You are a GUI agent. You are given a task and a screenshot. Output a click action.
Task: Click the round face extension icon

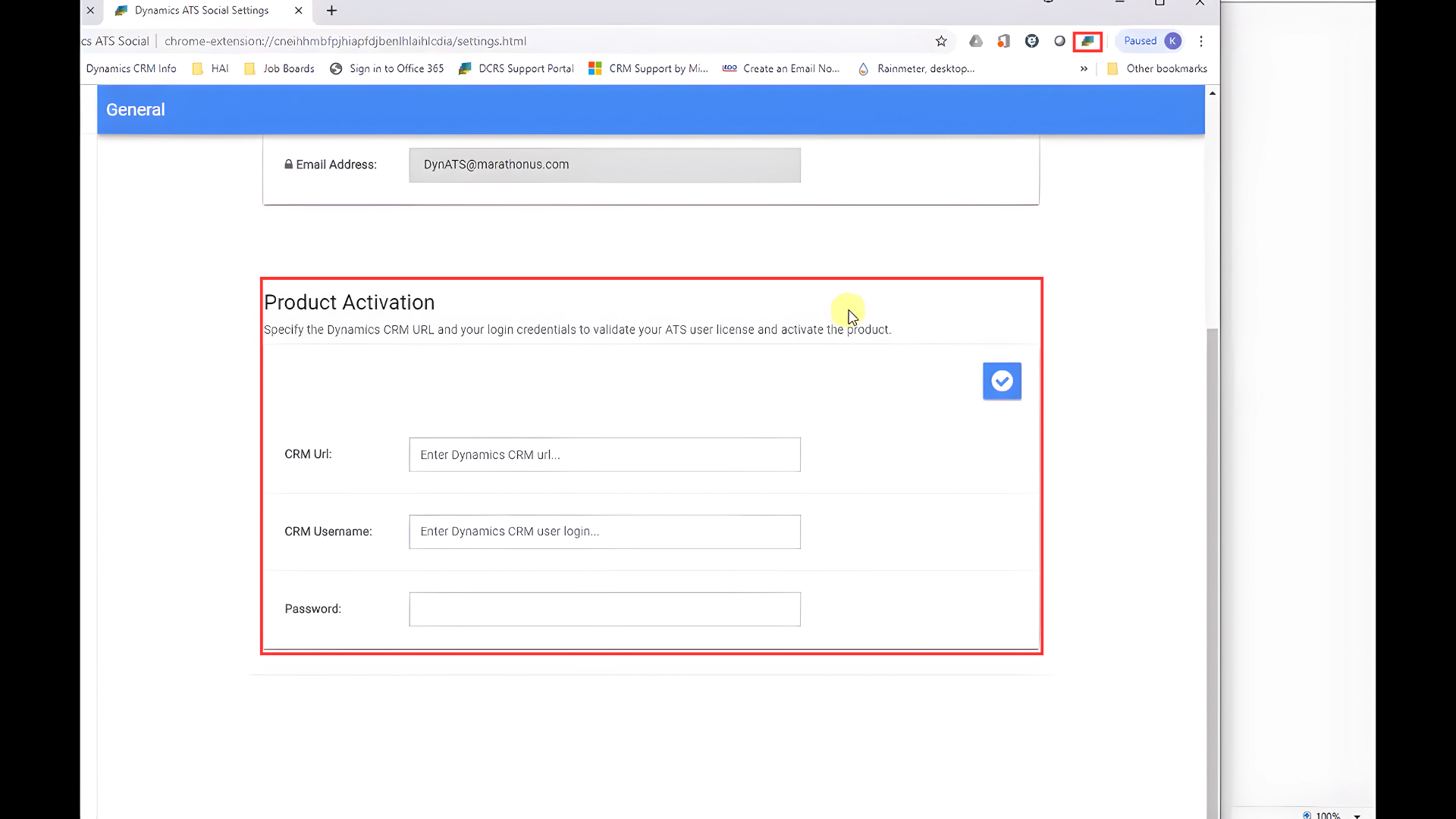(1032, 41)
